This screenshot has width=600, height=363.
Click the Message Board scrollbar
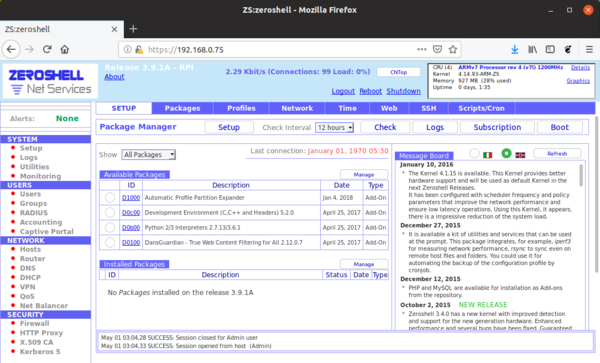click(x=581, y=175)
